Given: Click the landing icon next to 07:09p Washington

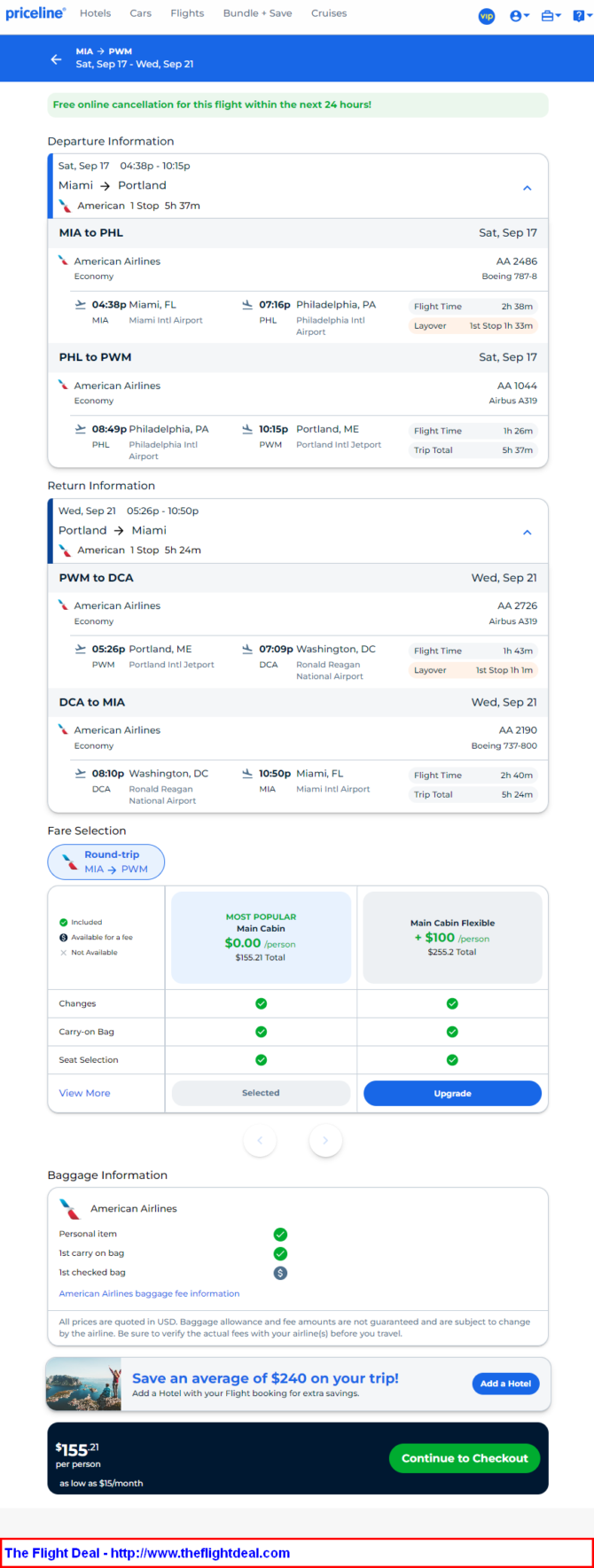Looking at the screenshot, I should click(247, 650).
